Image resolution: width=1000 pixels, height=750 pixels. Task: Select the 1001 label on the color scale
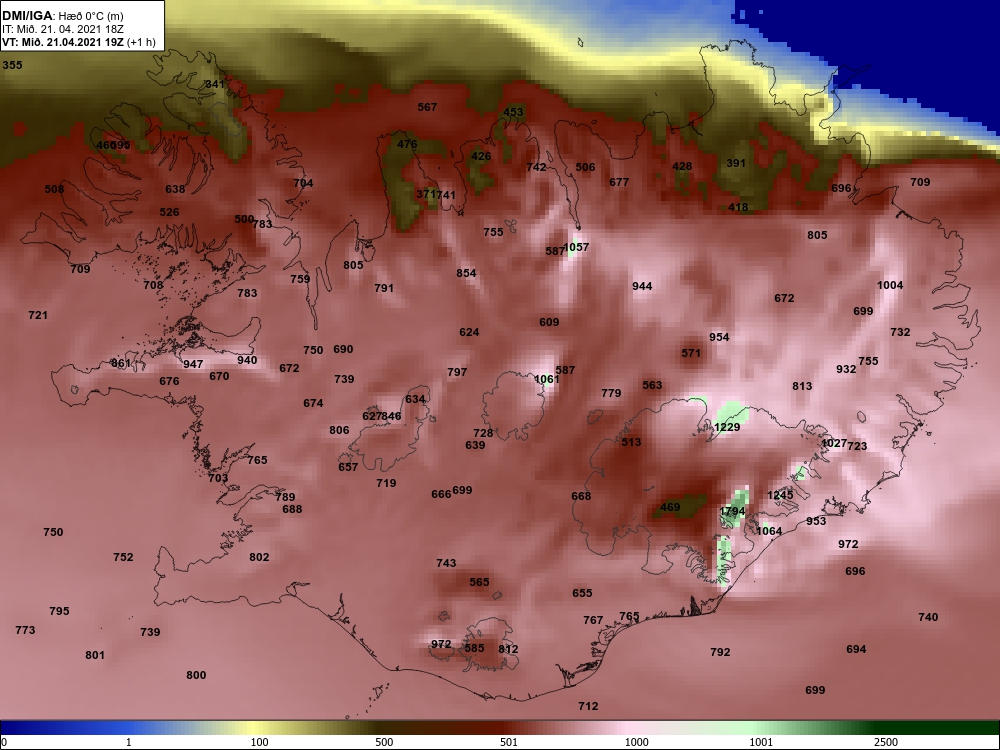click(x=761, y=742)
